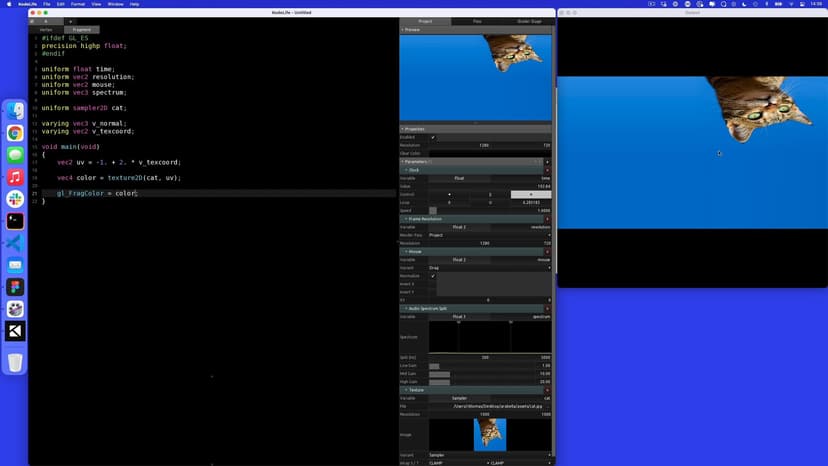Open the Terminal app in dock
828x466 pixels.
pos(15,221)
